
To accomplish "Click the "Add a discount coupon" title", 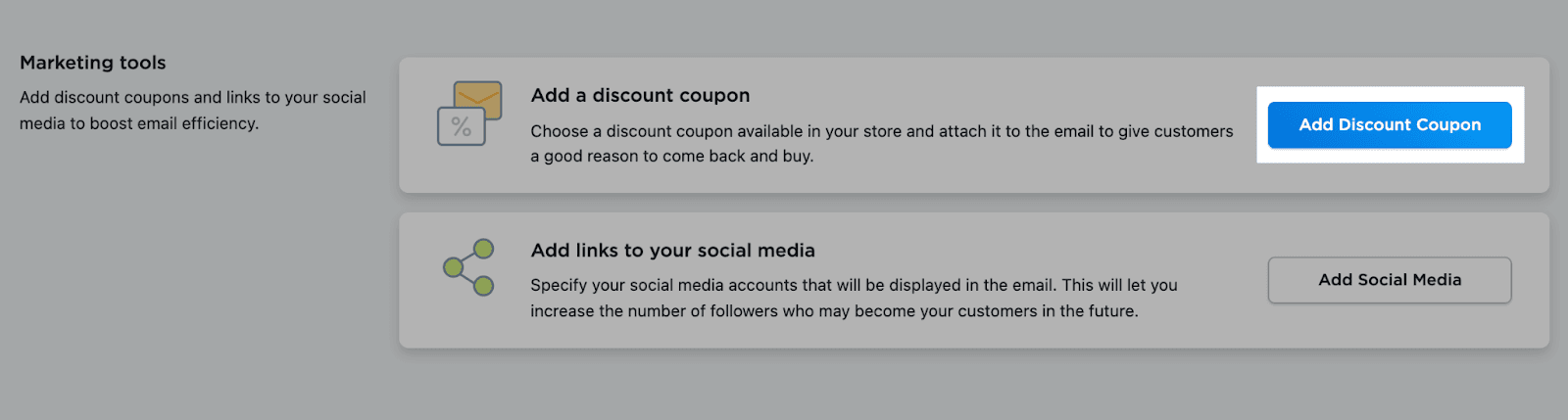I will [x=640, y=95].
